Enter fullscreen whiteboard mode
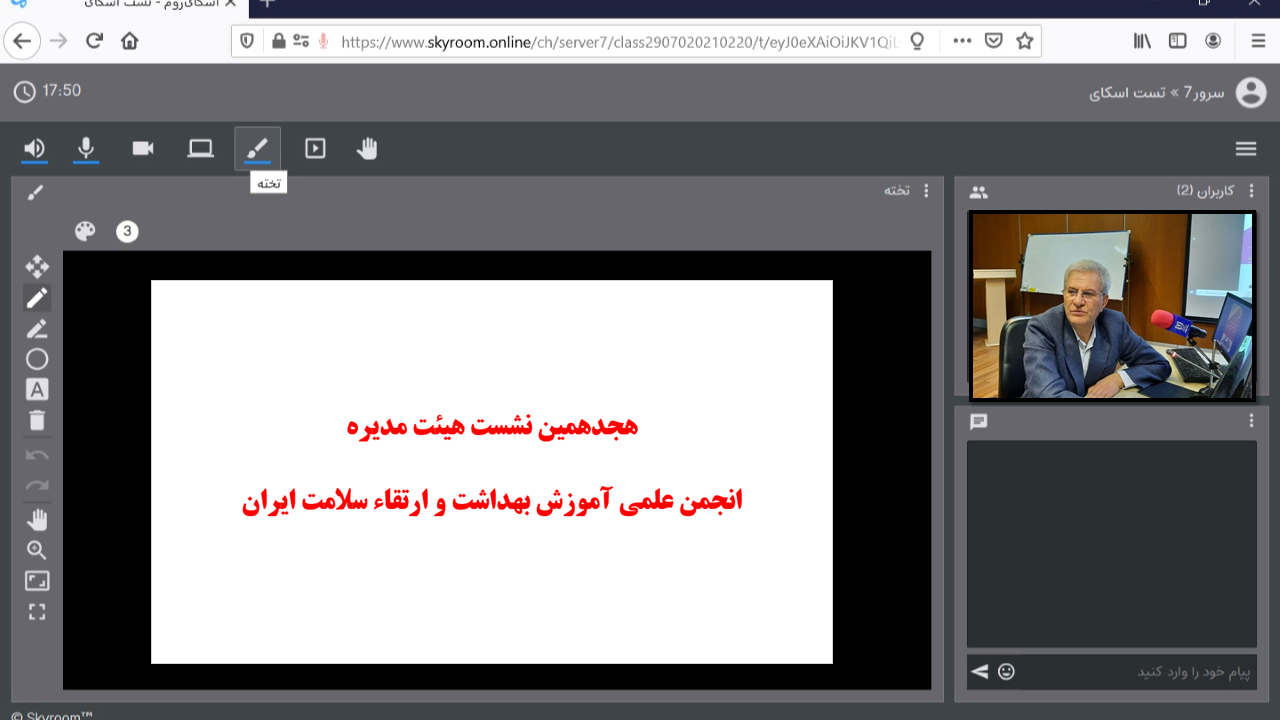1280x720 pixels. click(37, 612)
